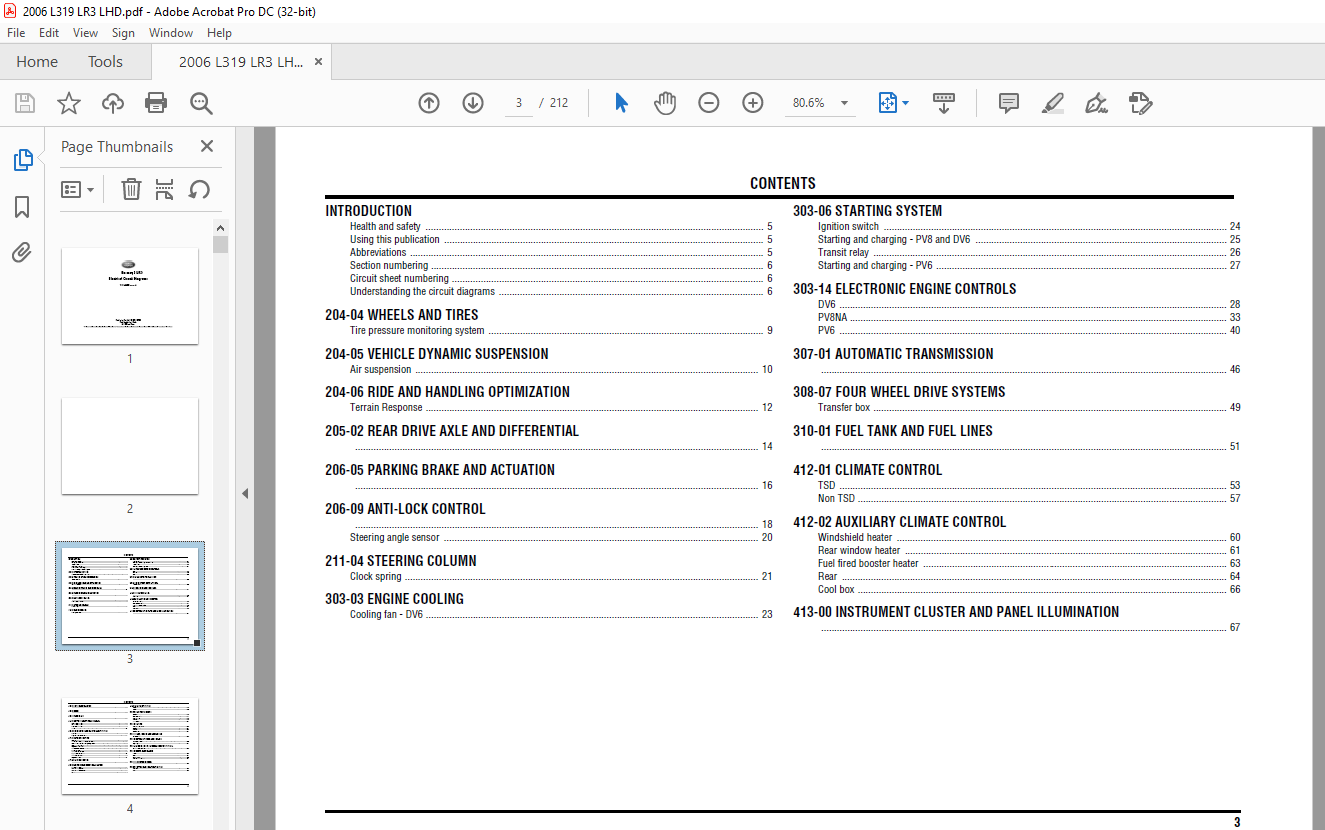Open the zoom level dropdown arrow

(845, 103)
